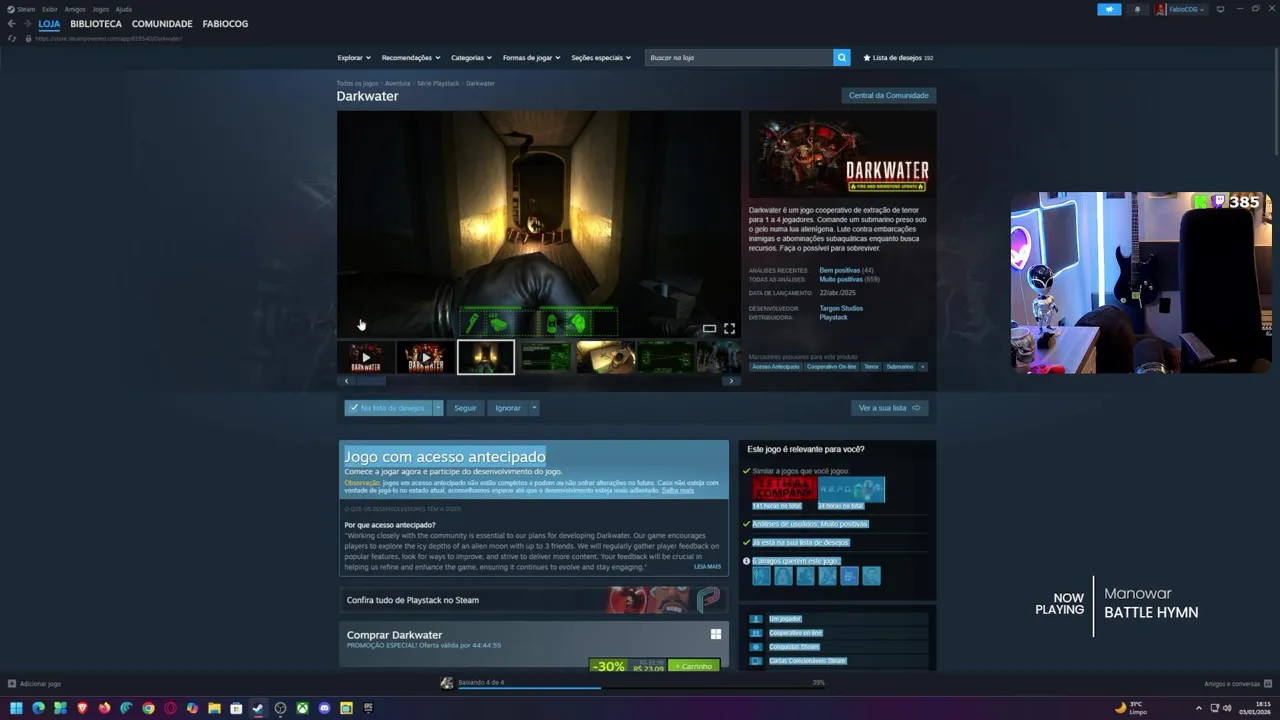Open the Ajuda menu
Image resolution: width=1280 pixels, height=720 pixels.
click(124, 9)
